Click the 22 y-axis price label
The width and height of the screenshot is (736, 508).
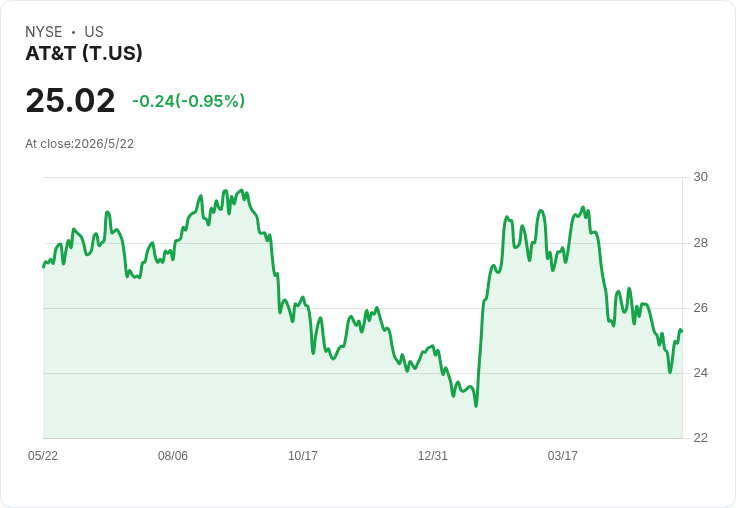pos(700,438)
